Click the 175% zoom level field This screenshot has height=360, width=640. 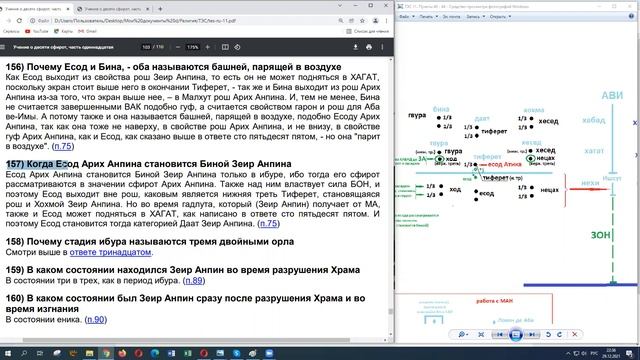pos(193,47)
